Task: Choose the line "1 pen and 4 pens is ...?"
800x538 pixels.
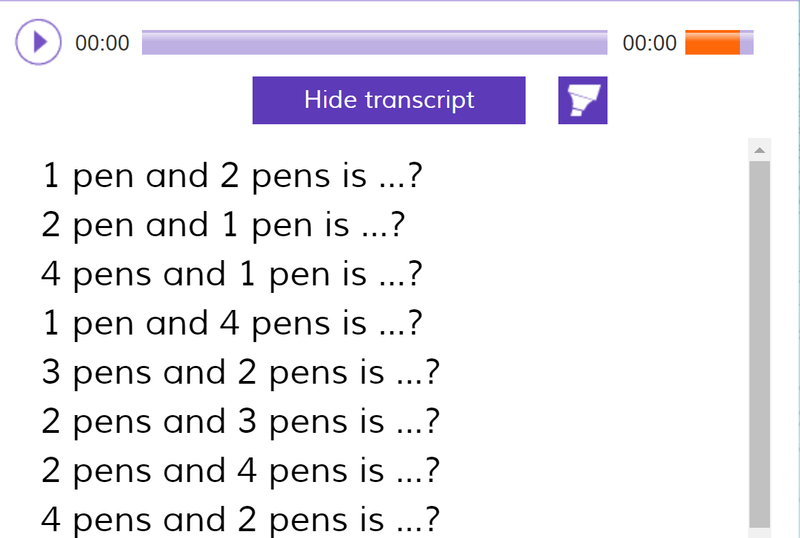Action: 228,323
